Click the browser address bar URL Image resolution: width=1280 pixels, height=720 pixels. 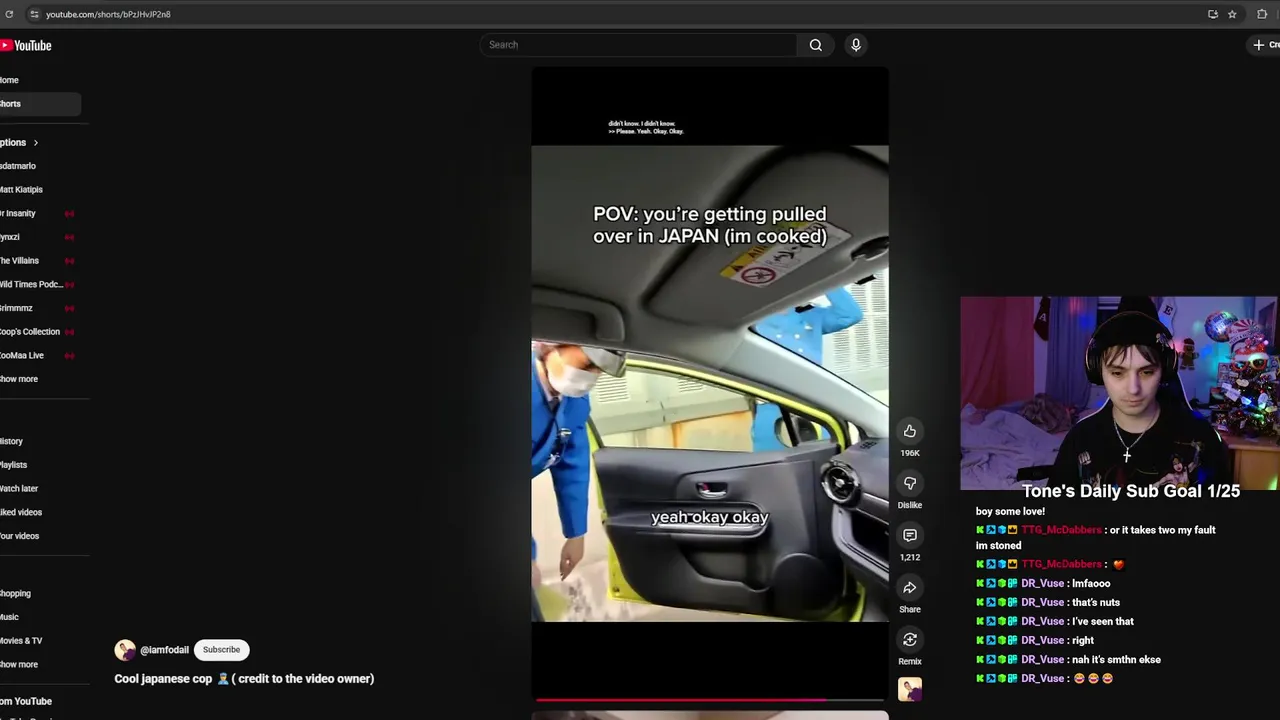(x=108, y=14)
